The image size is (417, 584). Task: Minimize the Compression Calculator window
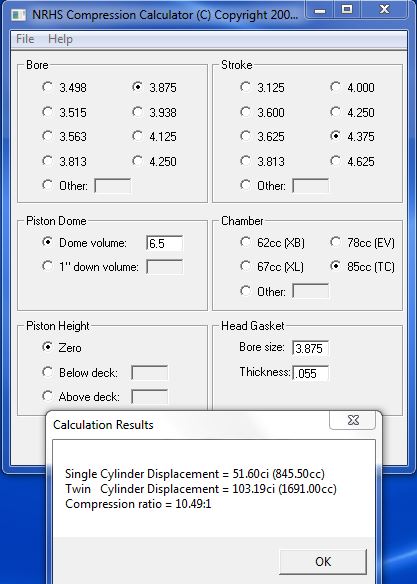(320, 10)
